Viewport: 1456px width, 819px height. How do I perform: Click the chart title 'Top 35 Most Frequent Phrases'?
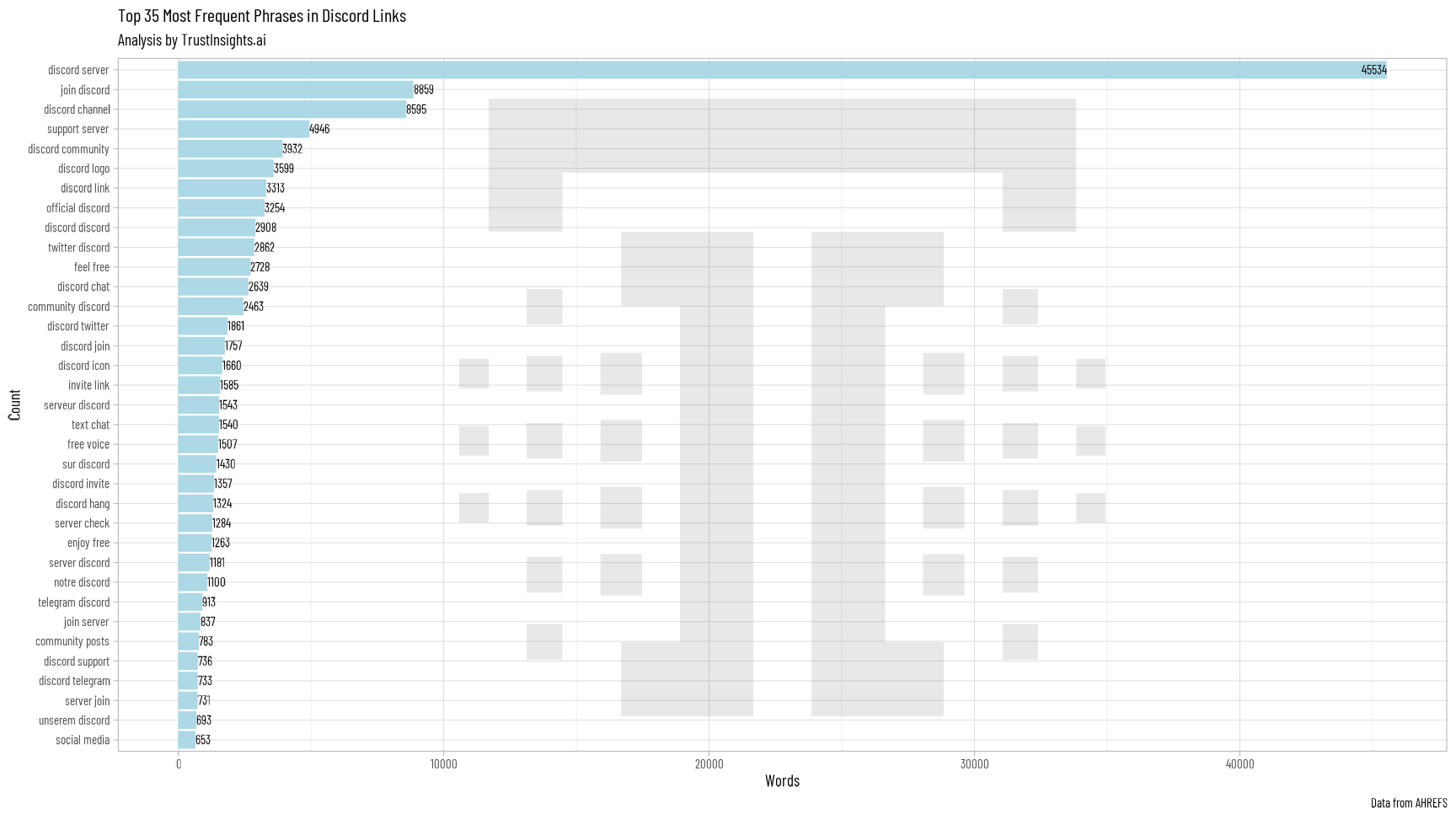262,16
